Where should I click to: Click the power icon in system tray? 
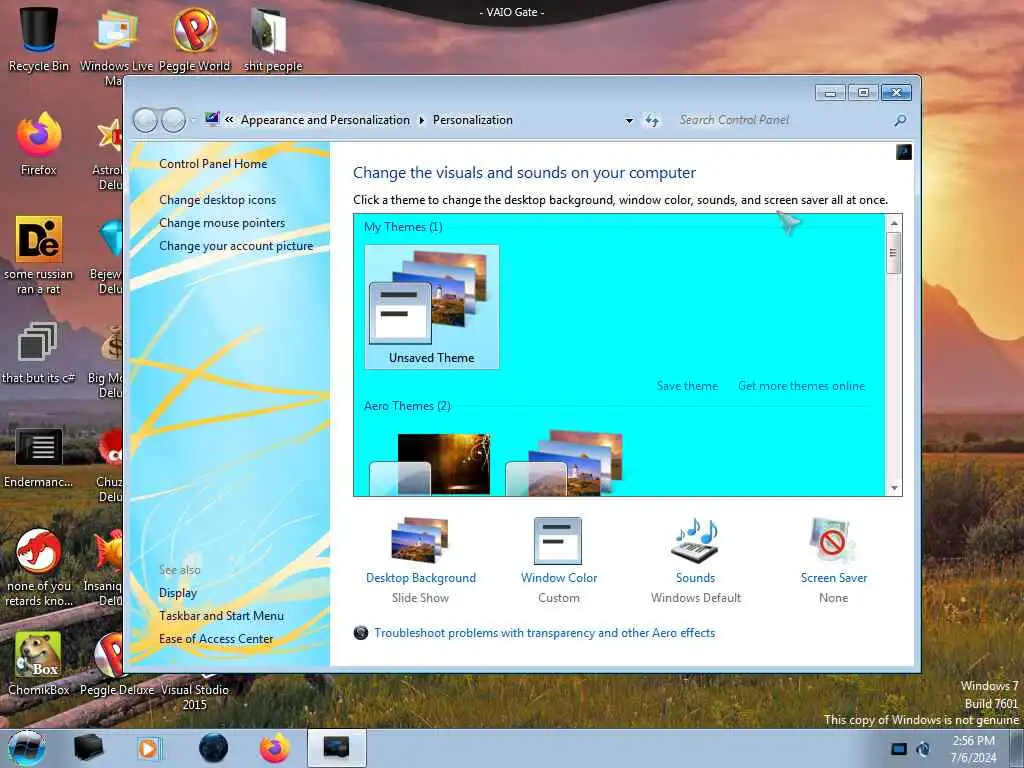pos(923,749)
